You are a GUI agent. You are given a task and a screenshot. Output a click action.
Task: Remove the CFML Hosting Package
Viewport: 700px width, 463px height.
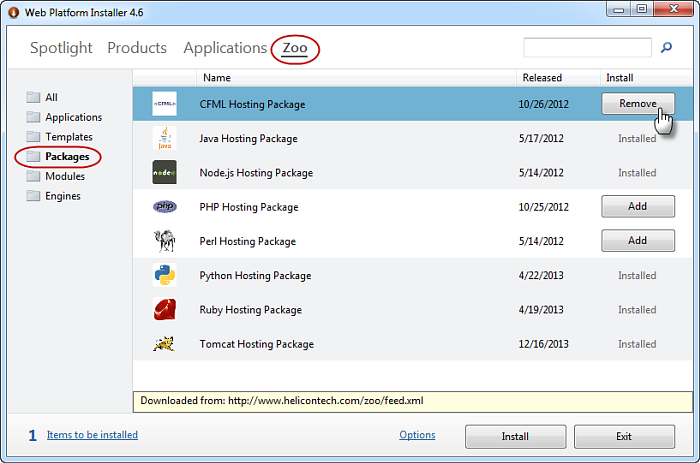pos(637,104)
